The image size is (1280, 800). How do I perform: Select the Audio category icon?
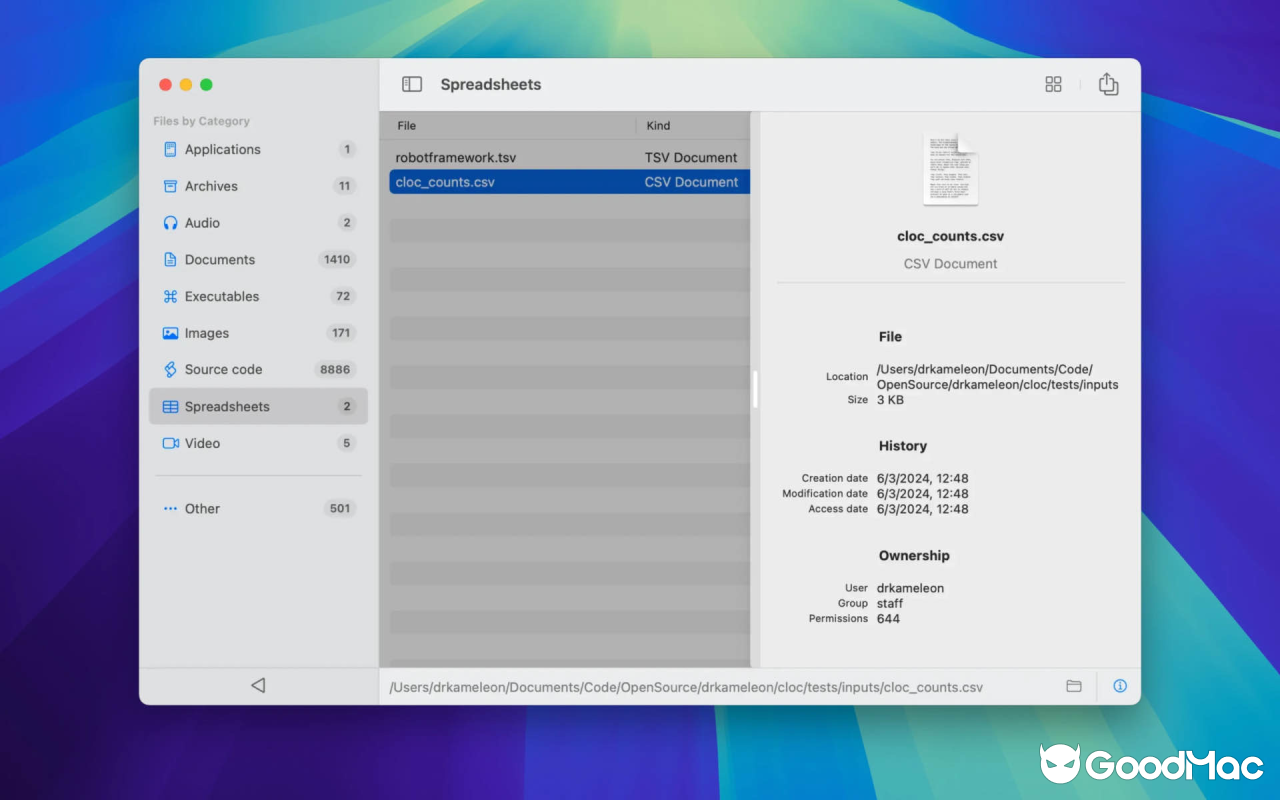(x=170, y=222)
